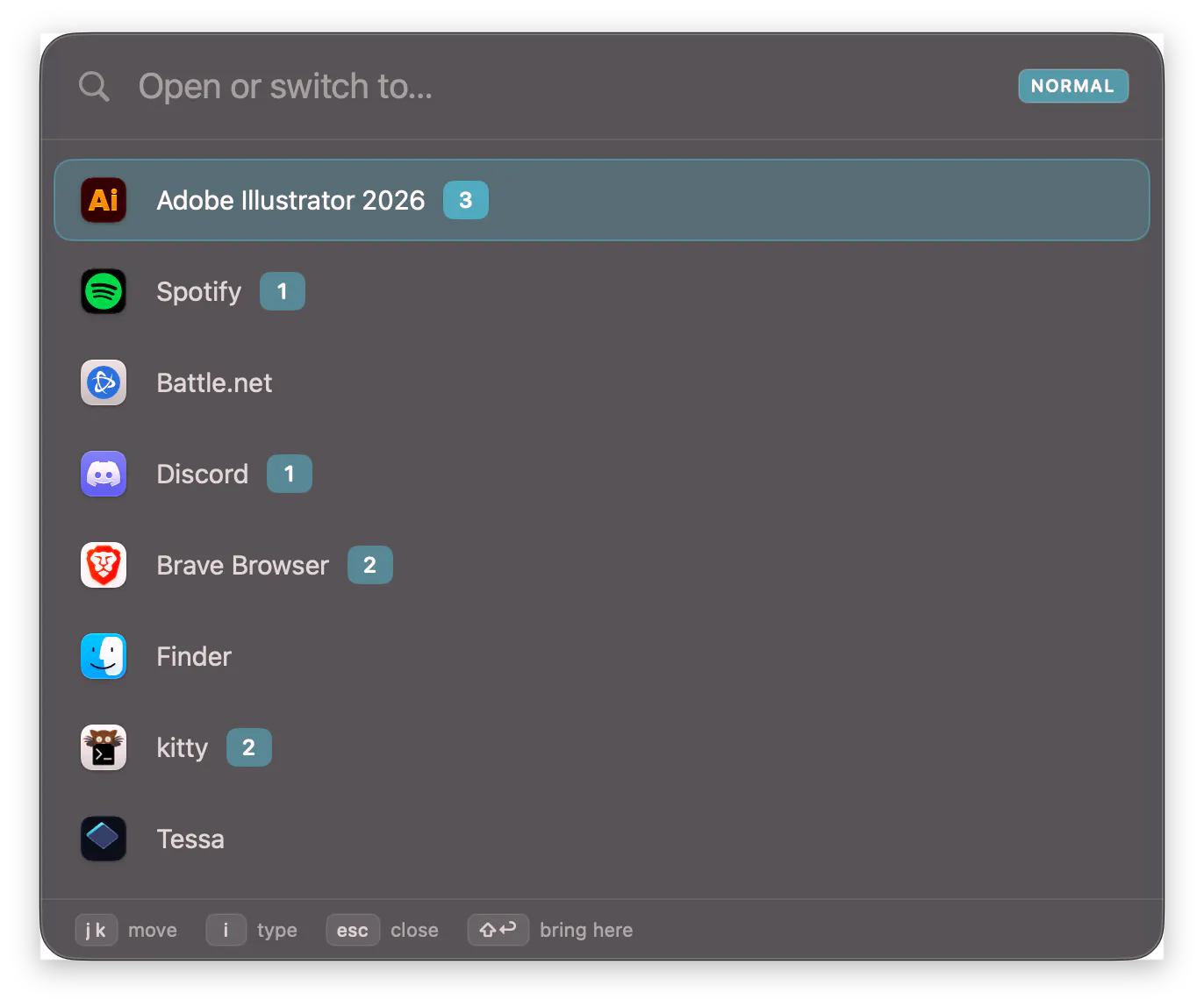Select the 'Battle.net' label
The height and width of the screenshot is (1007, 1204).
[x=214, y=382]
